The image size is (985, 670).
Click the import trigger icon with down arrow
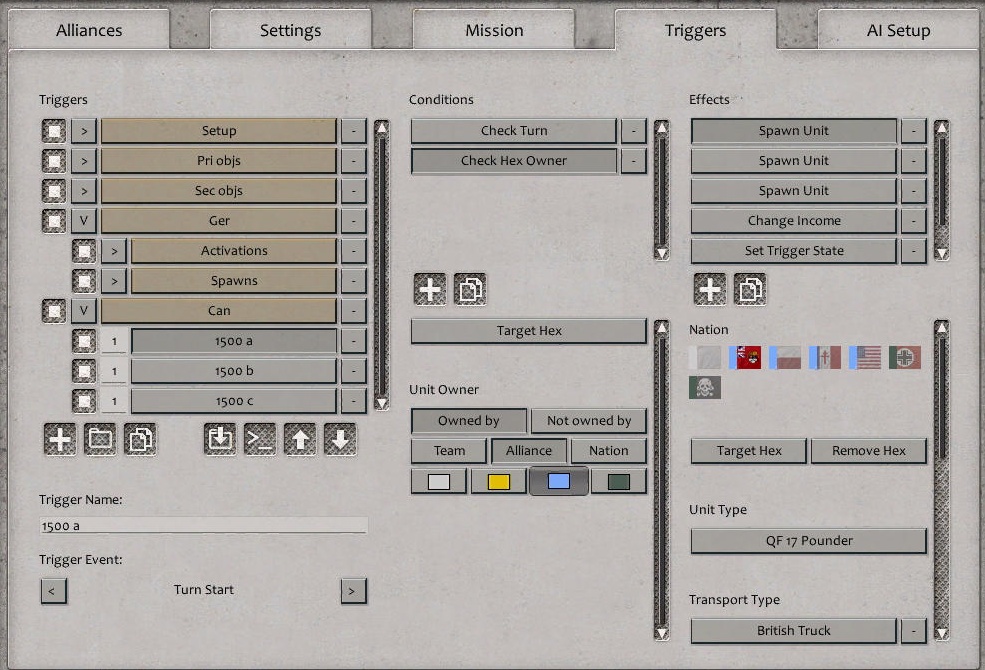tap(220, 438)
